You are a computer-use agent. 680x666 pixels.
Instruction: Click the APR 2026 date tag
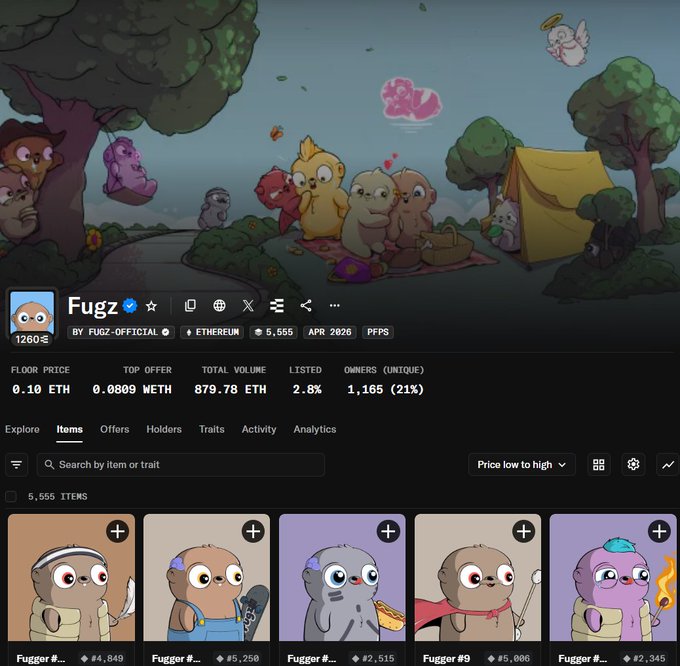(x=330, y=332)
